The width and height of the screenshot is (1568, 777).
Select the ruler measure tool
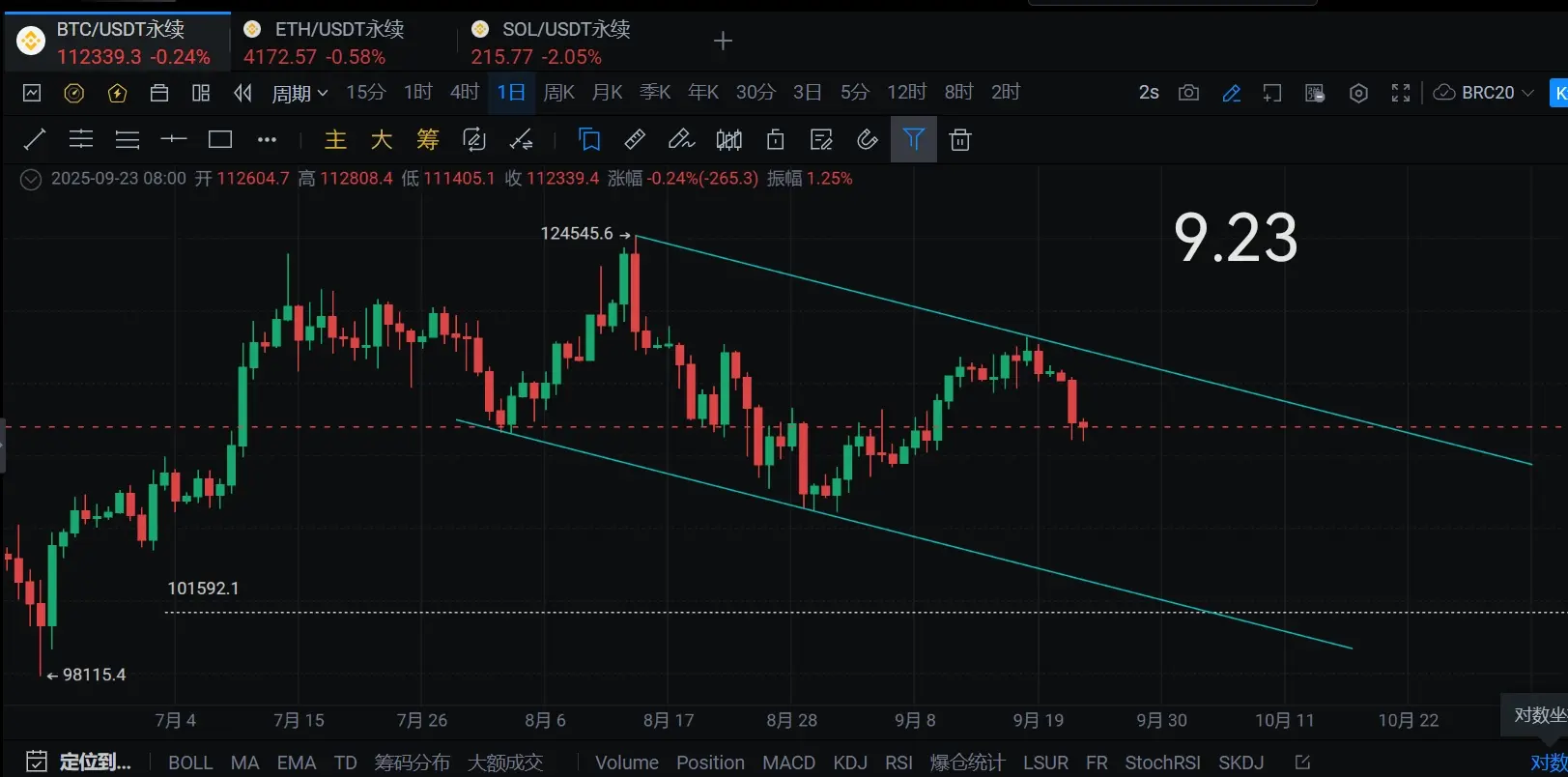(635, 140)
